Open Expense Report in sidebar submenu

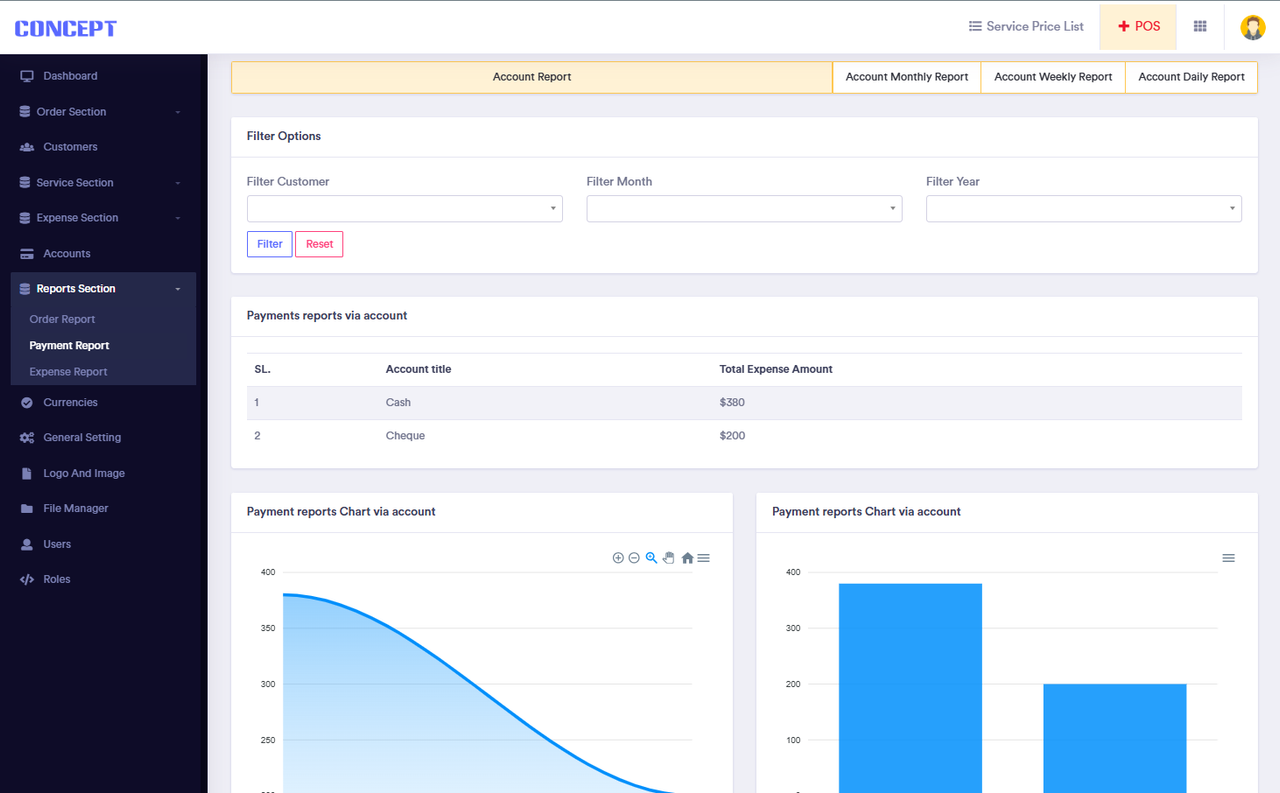coord(68,372)
